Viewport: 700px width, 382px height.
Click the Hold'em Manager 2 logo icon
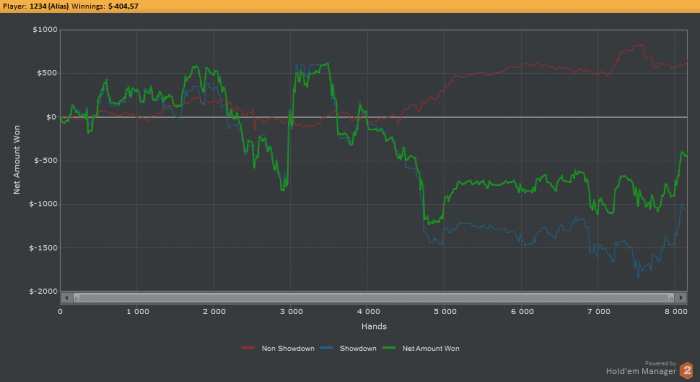(x=687, y=370)
